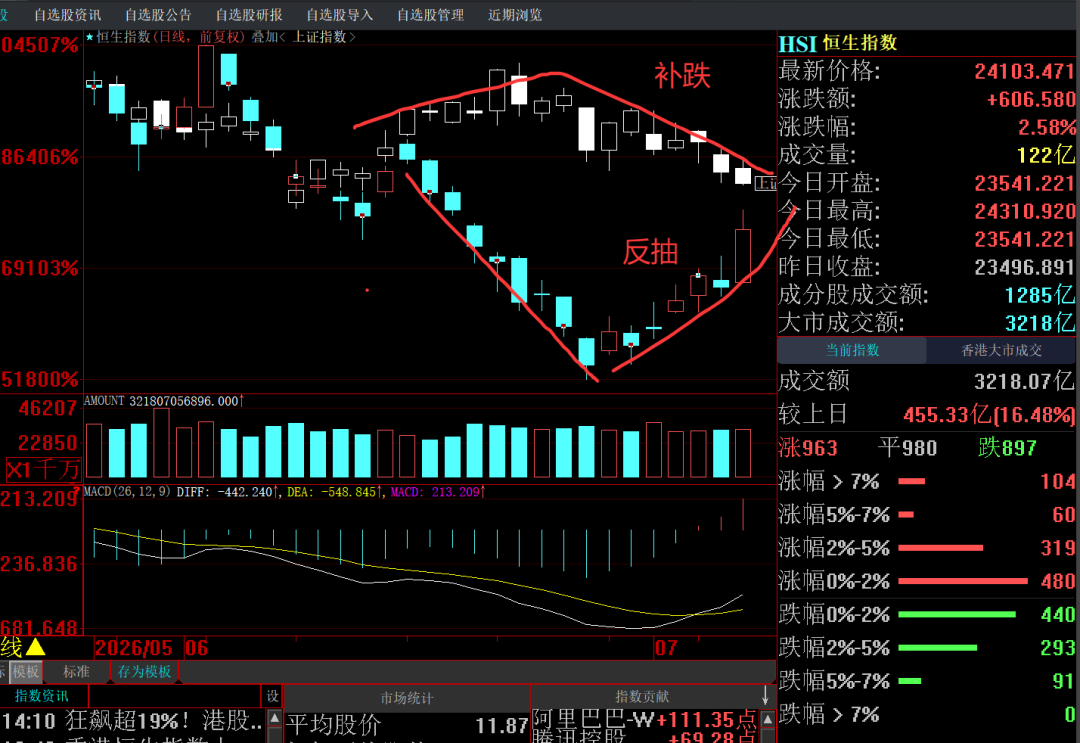Select the 标准 template option
Image resolution: width=1080 pixels, height=743 pixels.
76,671
